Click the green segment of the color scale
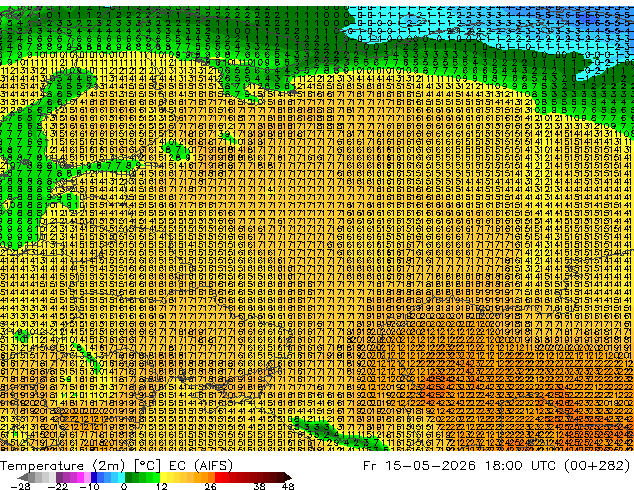 pos(142,477)
